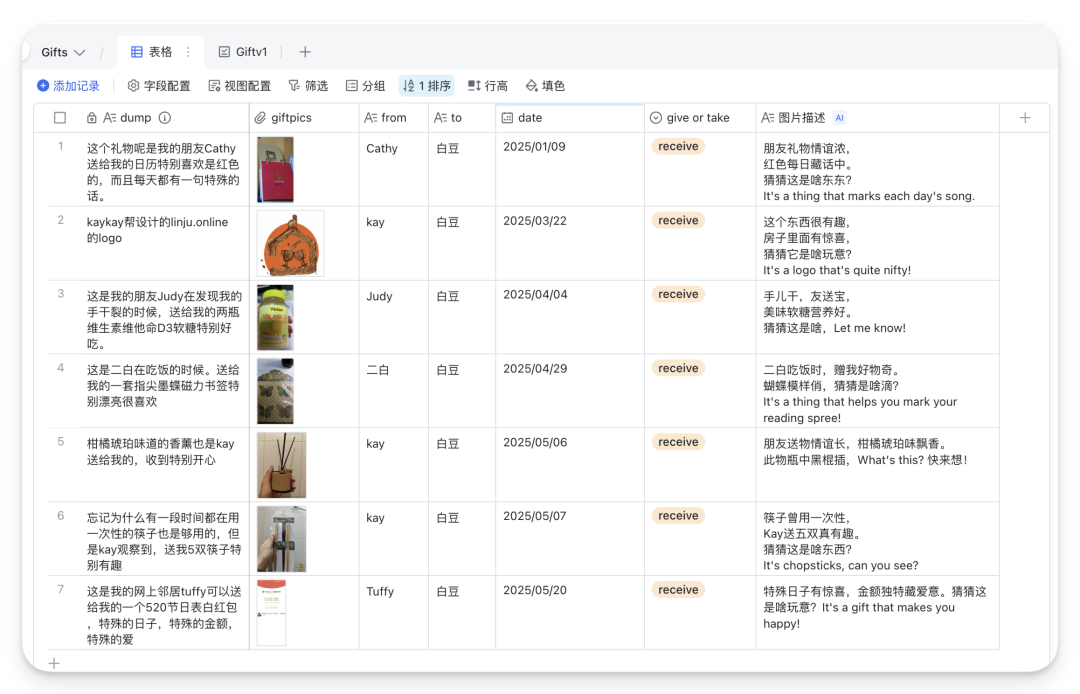Open the red packet screenshot thumbnail
The image size is (1080, 694).
point(271,613)
